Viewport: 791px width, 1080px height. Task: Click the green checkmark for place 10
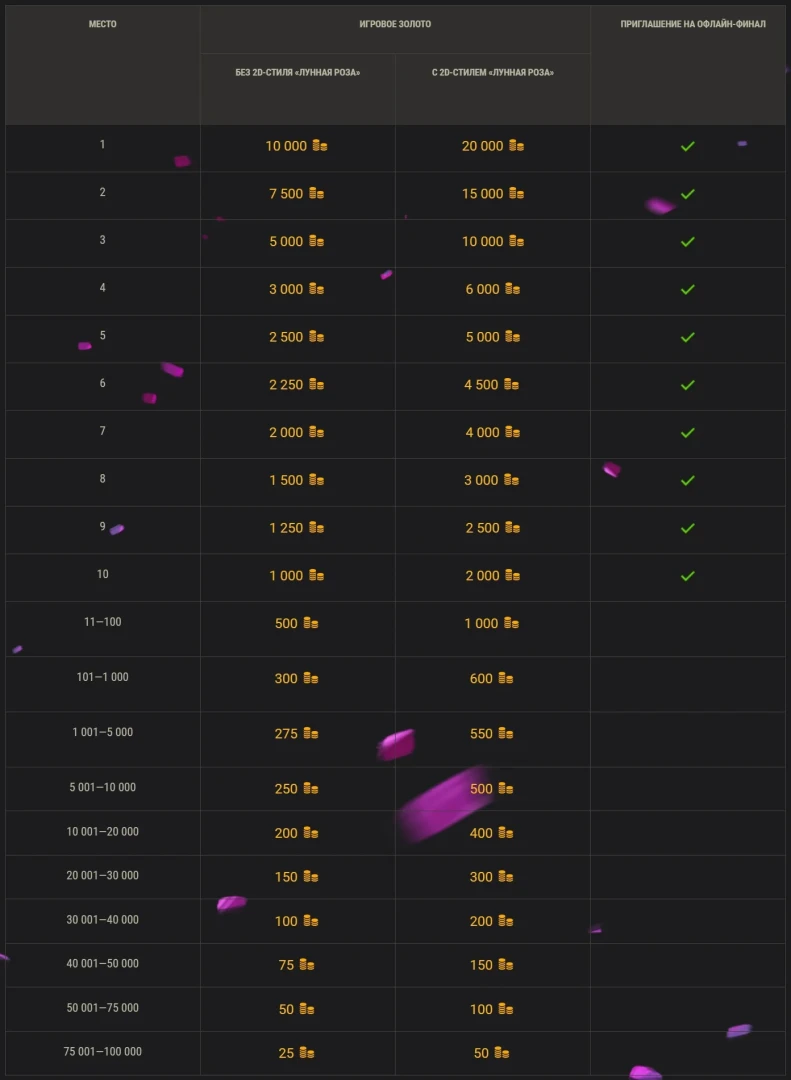(x=687, y=576)
